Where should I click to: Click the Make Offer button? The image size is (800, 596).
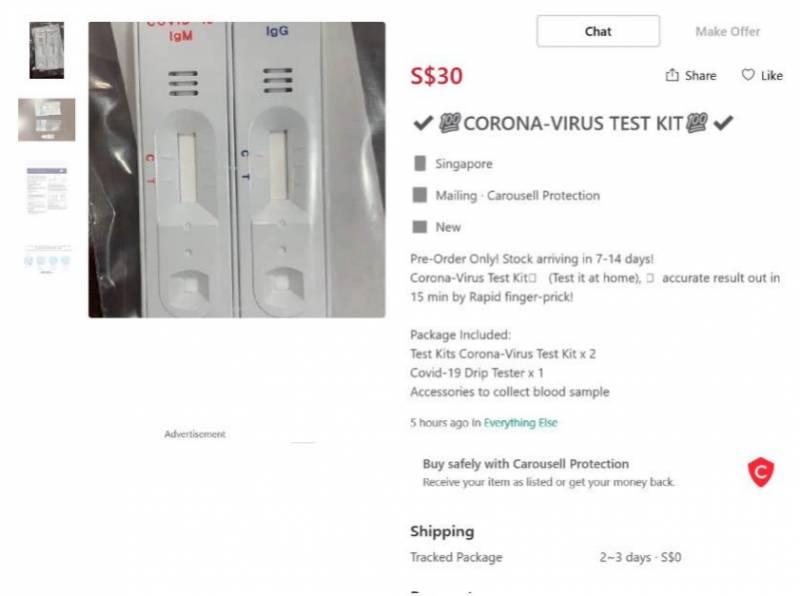[727, 31]
